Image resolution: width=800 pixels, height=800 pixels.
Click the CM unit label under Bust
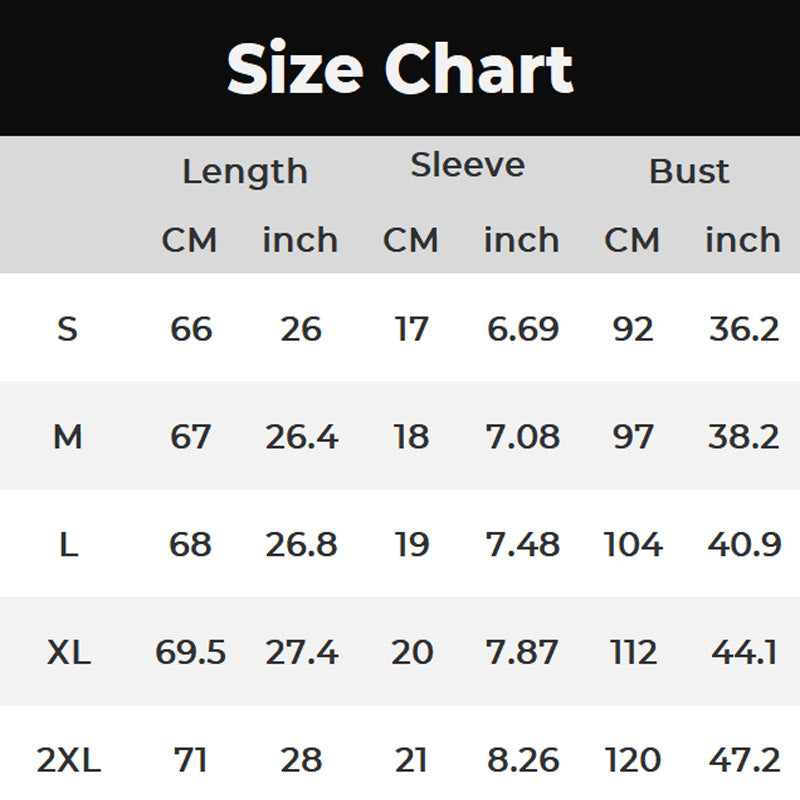pos(632,241)
